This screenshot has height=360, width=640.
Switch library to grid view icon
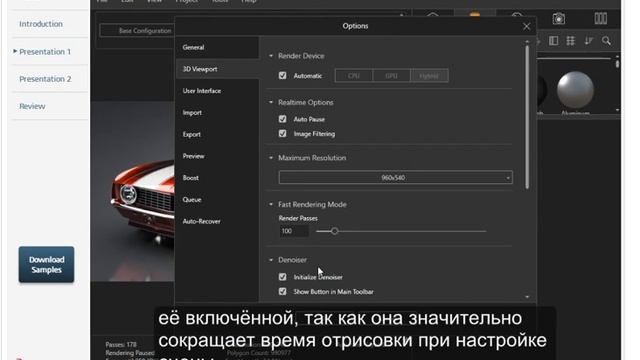click(570, 40)
